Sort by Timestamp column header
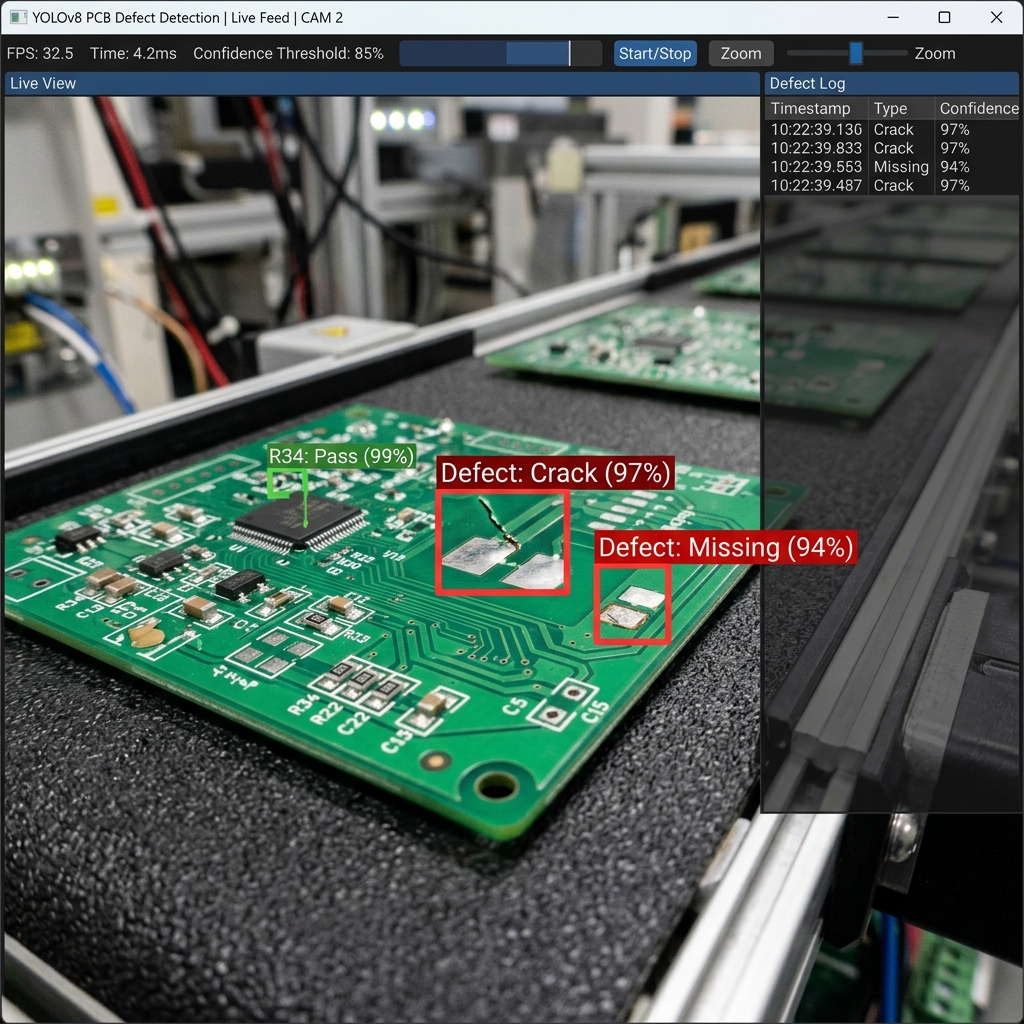1024x1024 pixels. tap(816, 108)
